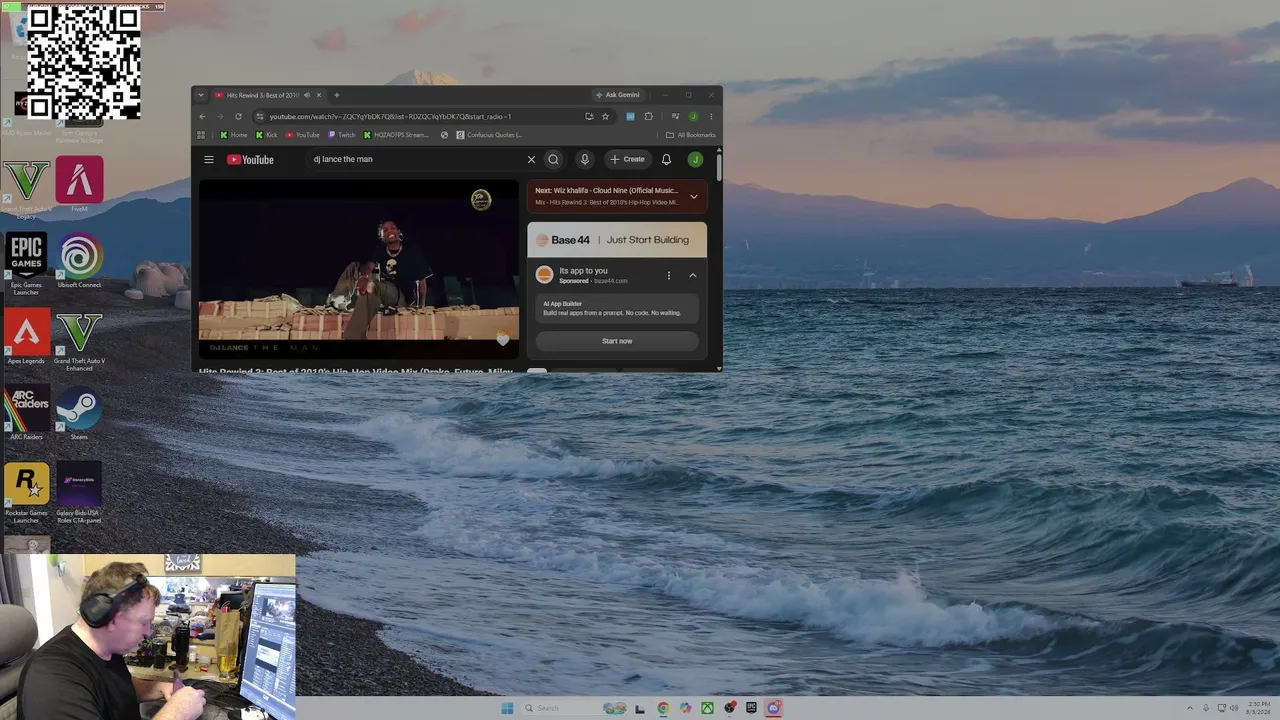The height and width of the screenshot is (720, 1280).
Task: Click the Chrome address bar URL
Action: click(390, 116)
